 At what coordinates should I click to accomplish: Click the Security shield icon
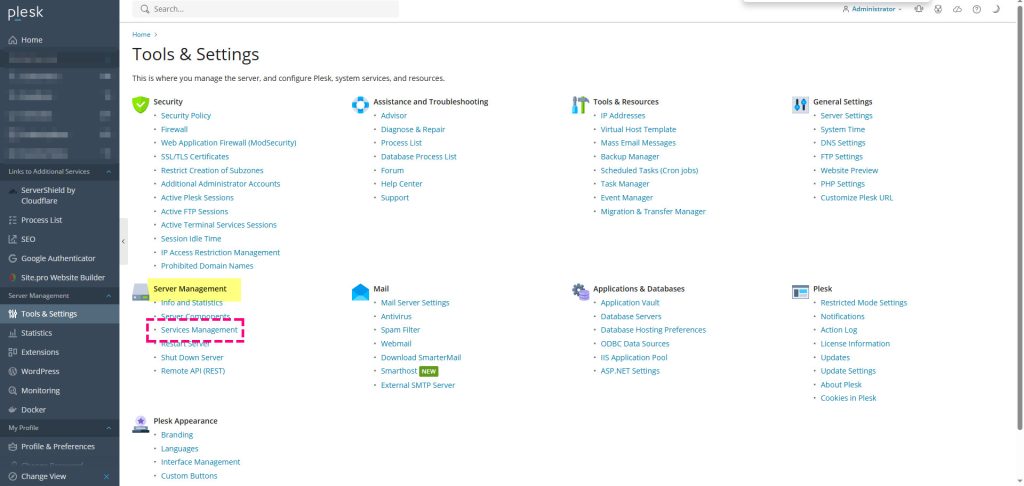pos(140,104)
